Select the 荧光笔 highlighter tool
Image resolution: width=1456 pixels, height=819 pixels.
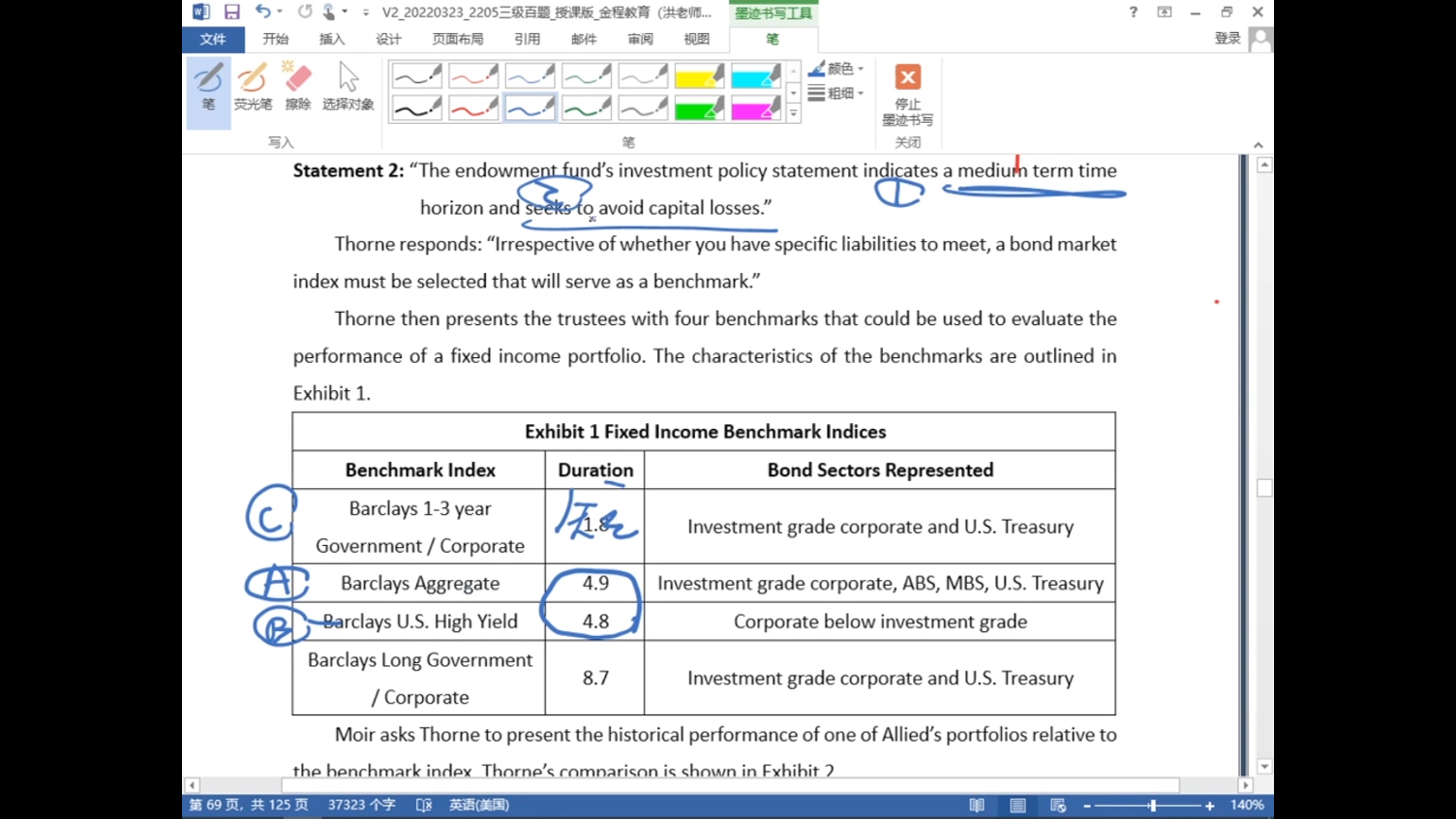(x=253, y=87)
